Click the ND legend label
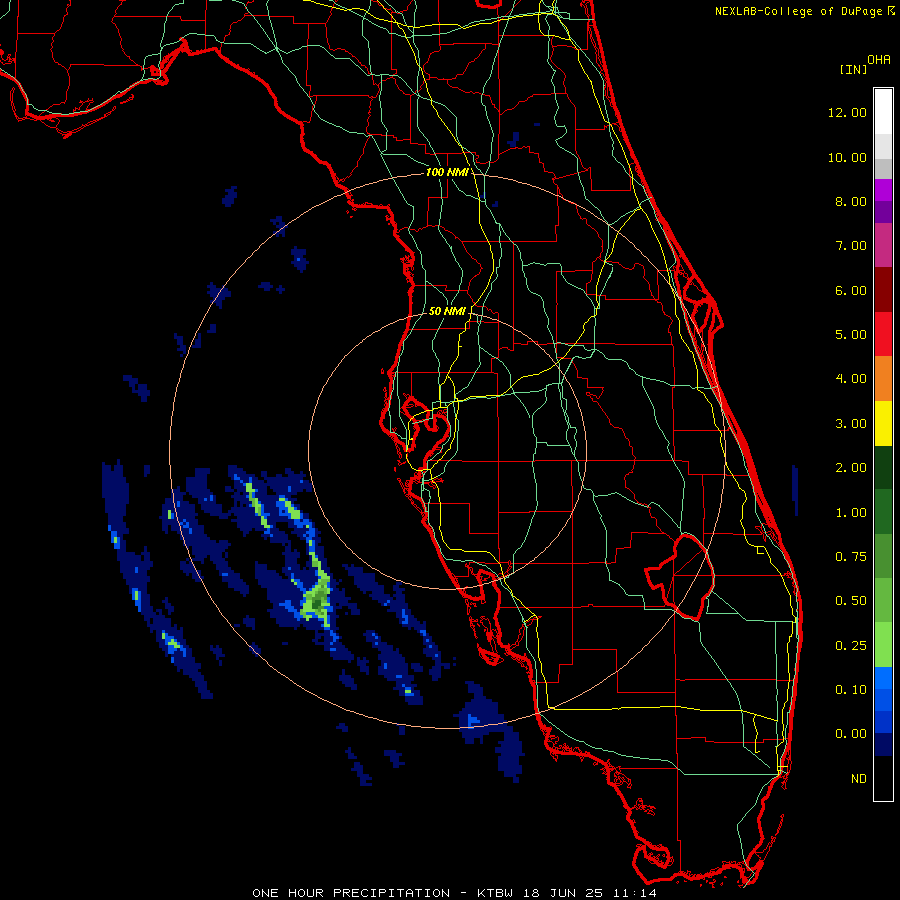This screenshot has width=900, height=900. (x=859, y=779)
